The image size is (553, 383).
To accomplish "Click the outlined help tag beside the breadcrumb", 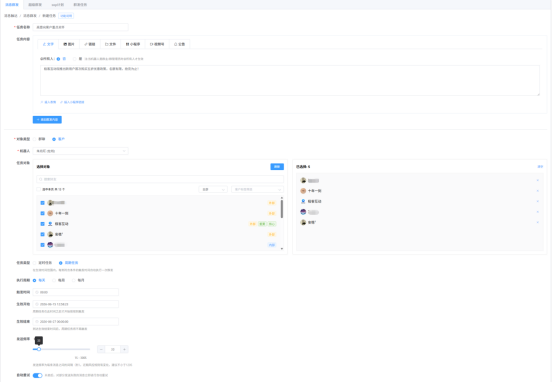I will 66,16.
